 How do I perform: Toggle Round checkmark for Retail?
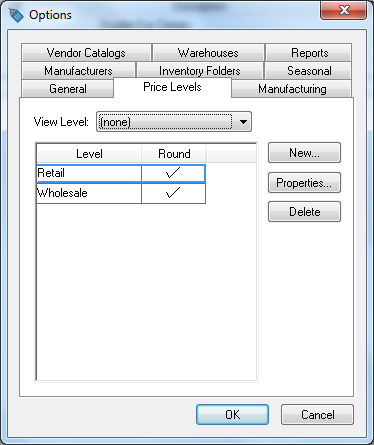pos(173,173)
